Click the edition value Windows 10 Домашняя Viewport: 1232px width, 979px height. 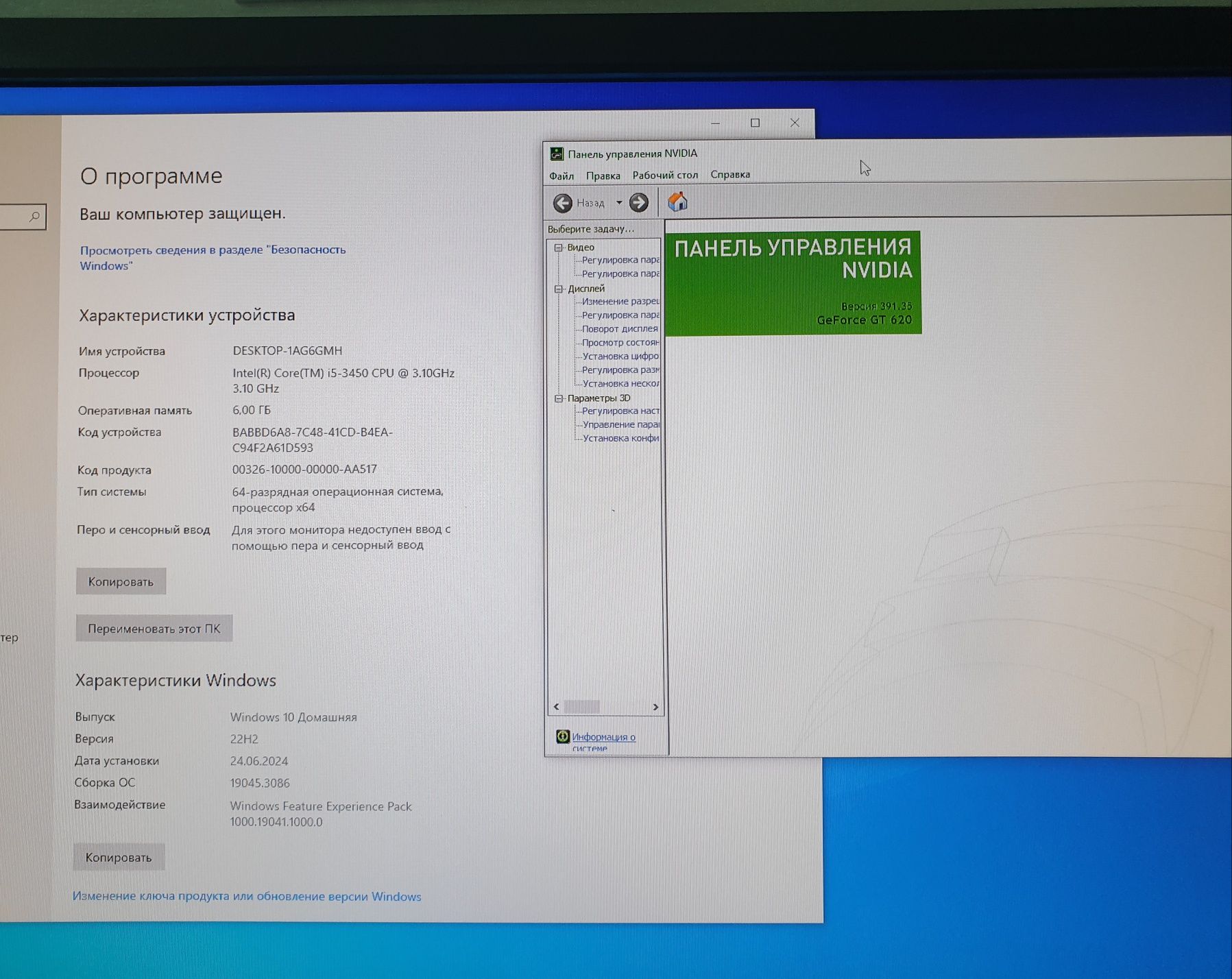(x=293, y=717)
